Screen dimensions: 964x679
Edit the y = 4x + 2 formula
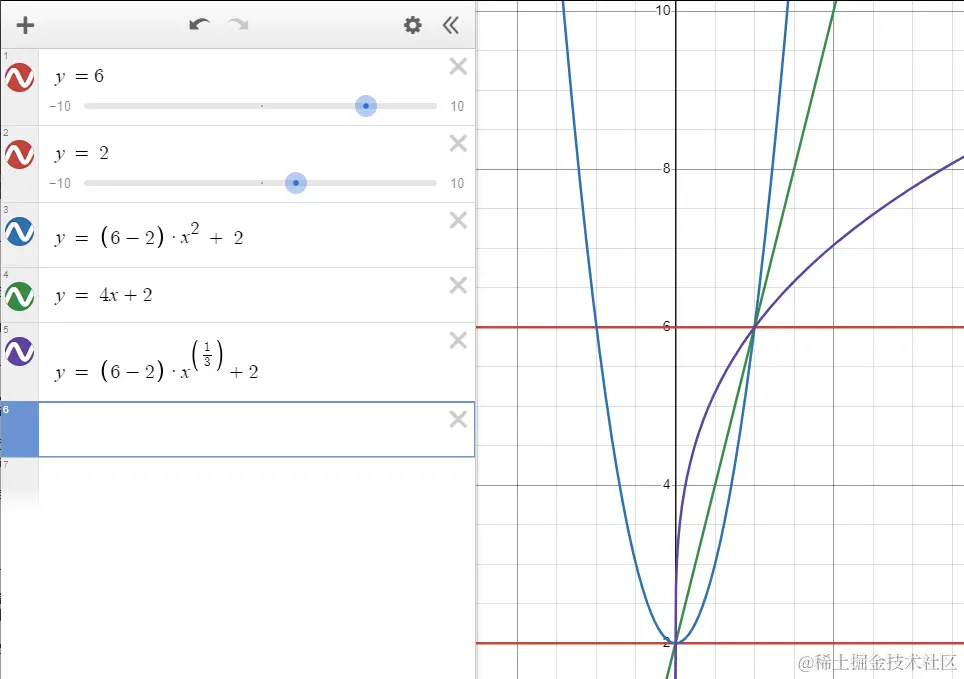[103, 295]
